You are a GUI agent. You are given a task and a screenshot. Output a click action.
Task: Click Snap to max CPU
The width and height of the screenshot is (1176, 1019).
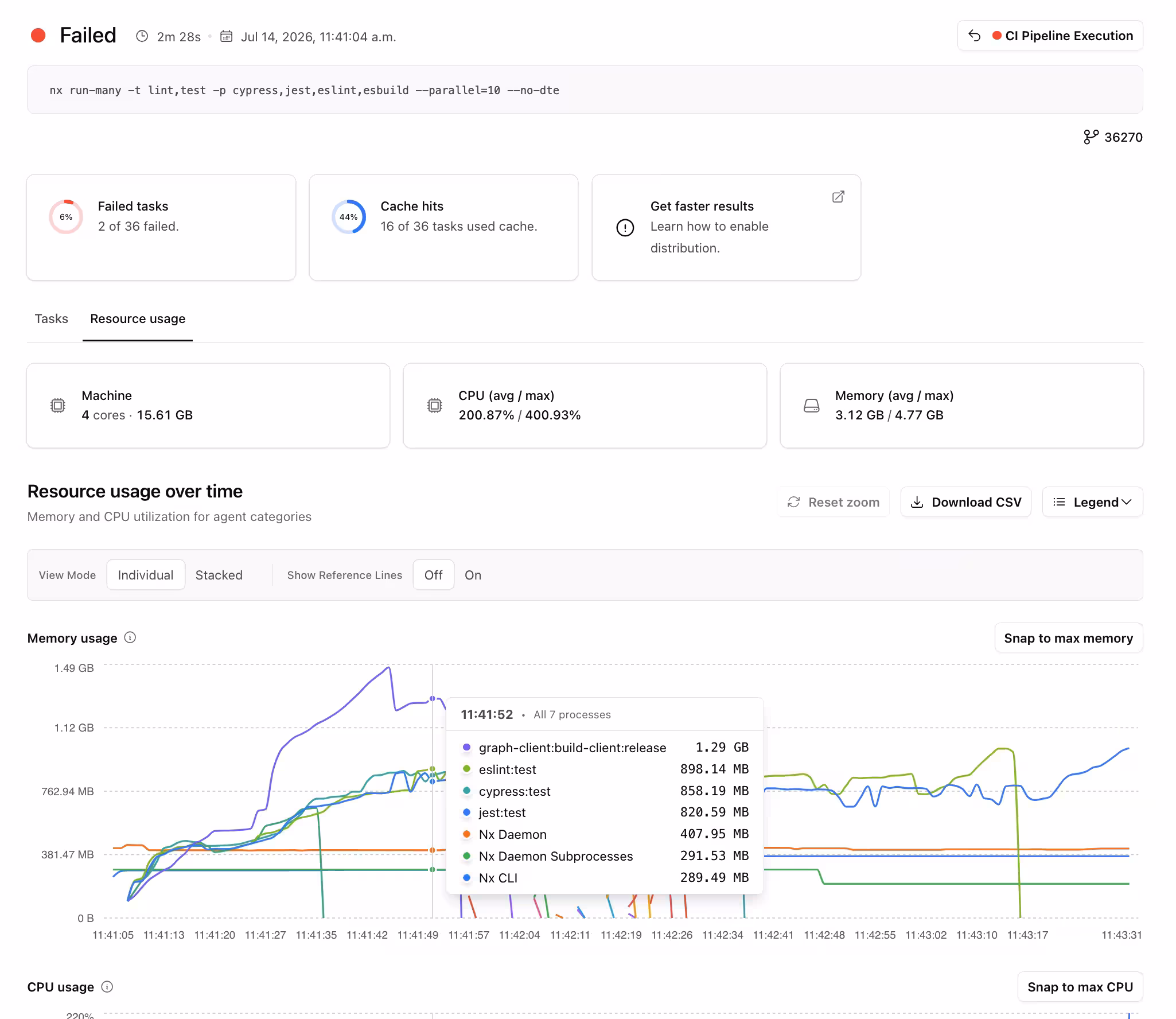point(1080,987)
